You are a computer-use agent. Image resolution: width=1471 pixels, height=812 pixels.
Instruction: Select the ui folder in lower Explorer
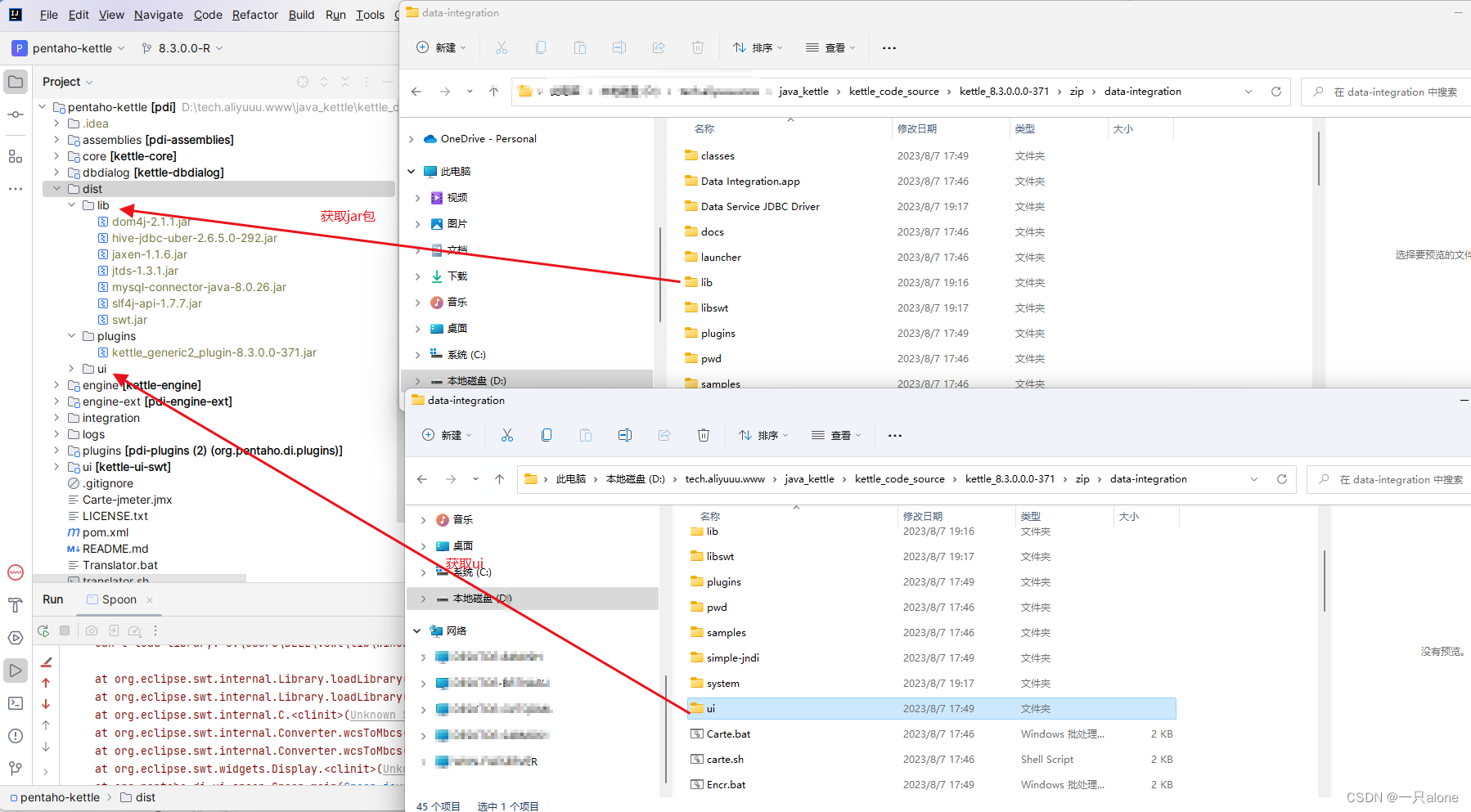click(931, 708)
